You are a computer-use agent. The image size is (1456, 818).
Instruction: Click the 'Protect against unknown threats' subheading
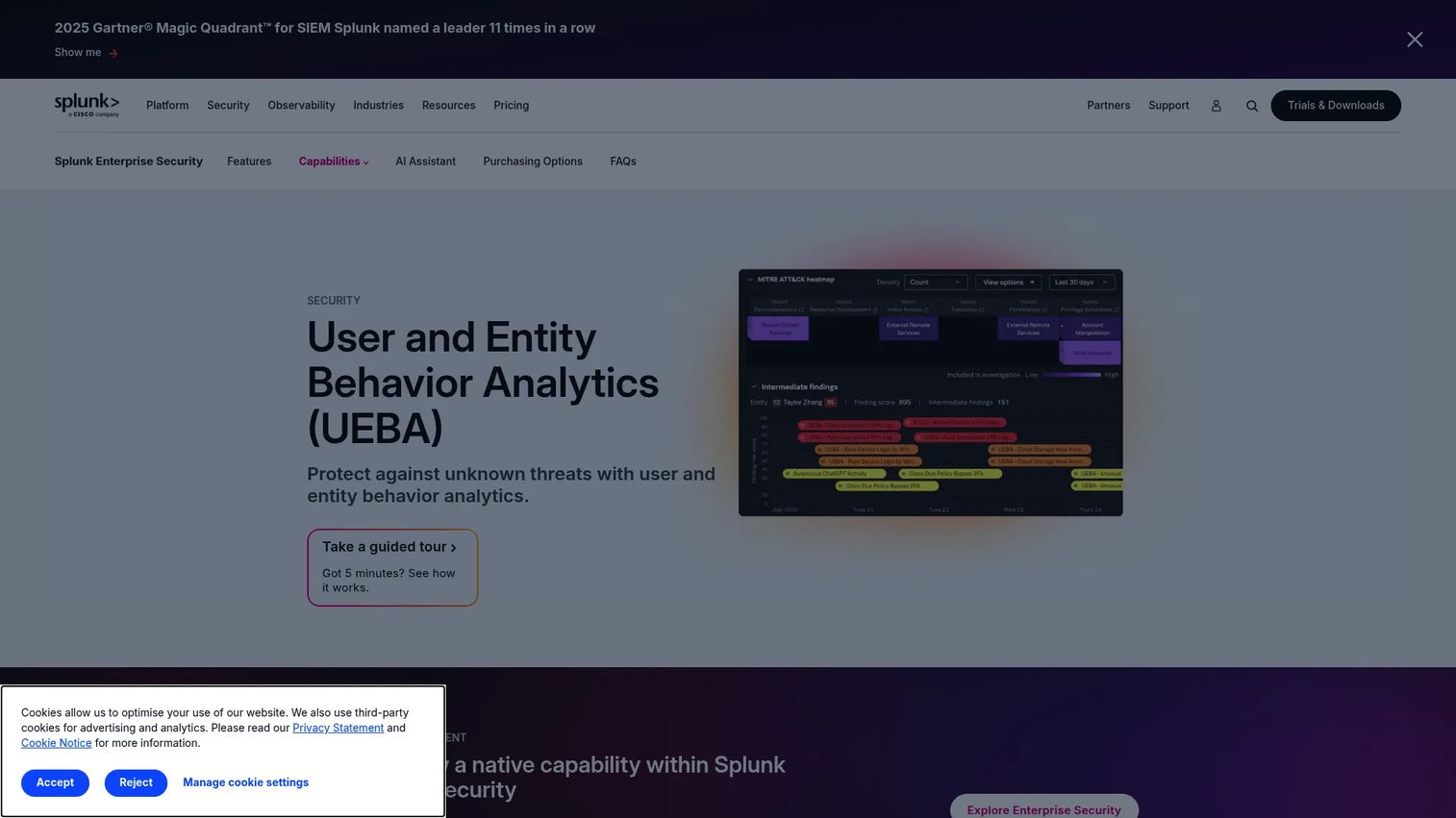pos(511,484)
